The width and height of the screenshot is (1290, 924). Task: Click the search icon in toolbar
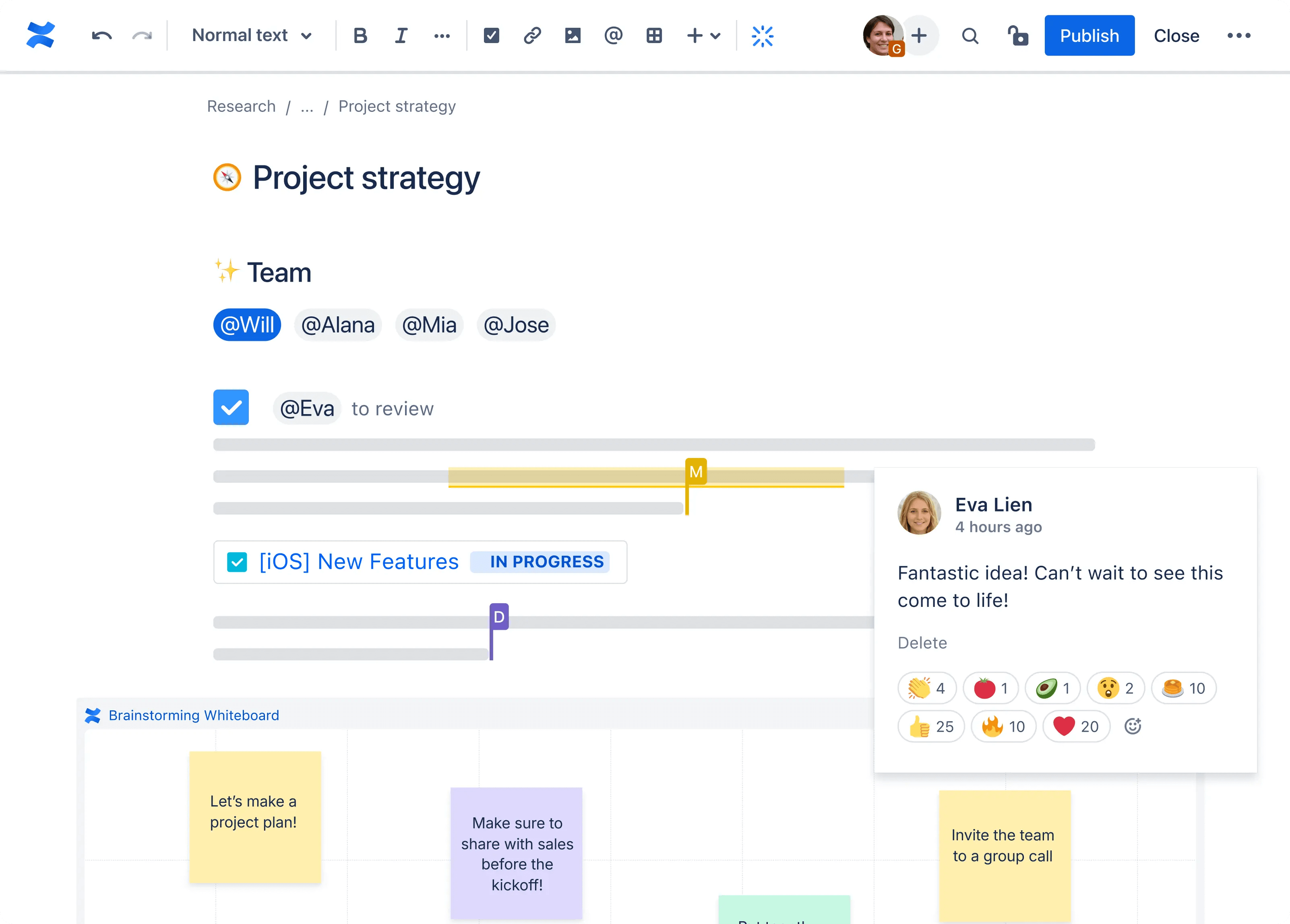pyautogui.click(x=968, y=36)
